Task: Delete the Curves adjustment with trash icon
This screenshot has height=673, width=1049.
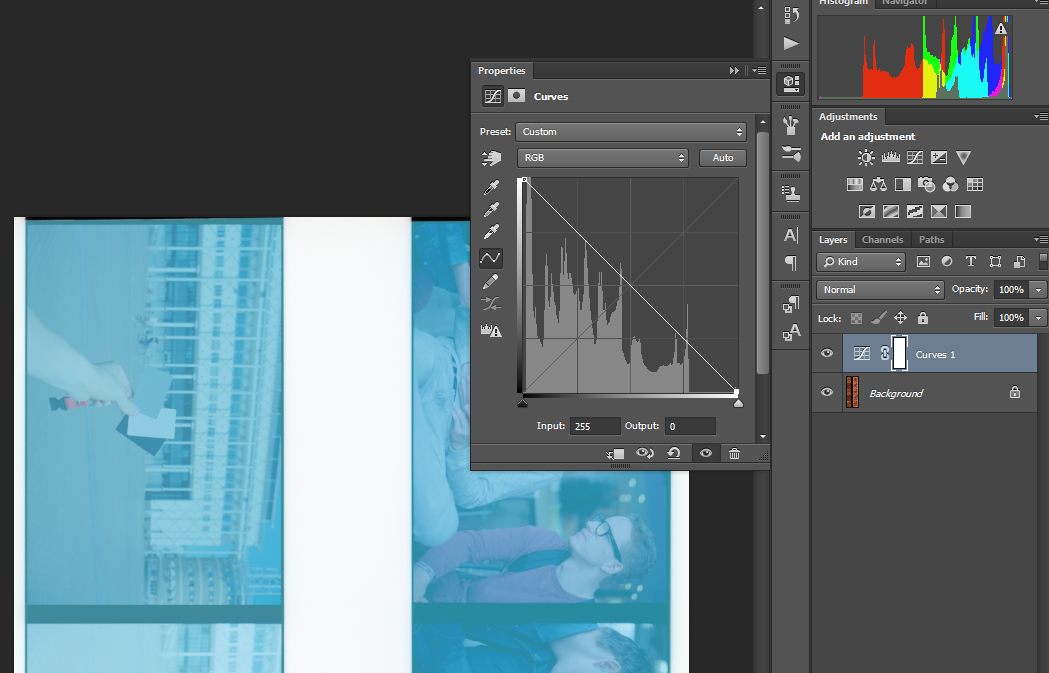Action: point(735,454)
